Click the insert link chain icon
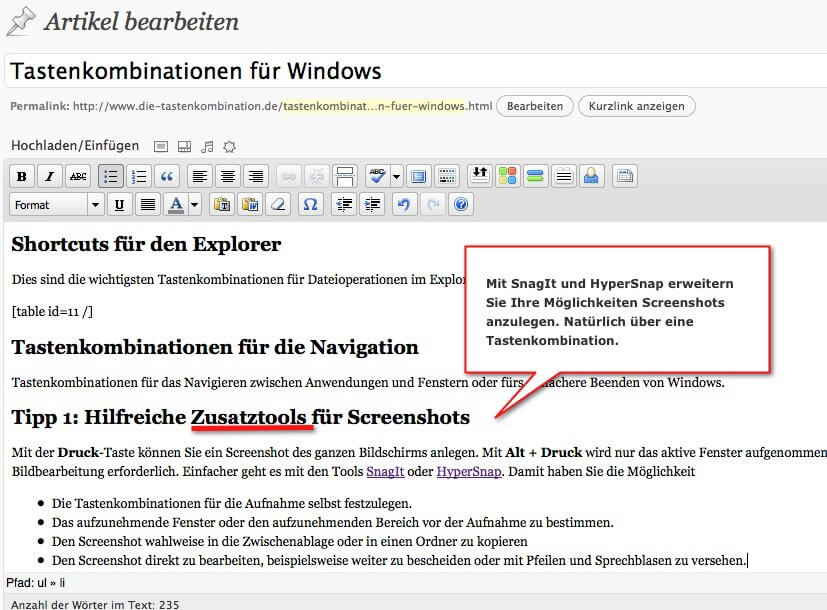 click(289, 176)
